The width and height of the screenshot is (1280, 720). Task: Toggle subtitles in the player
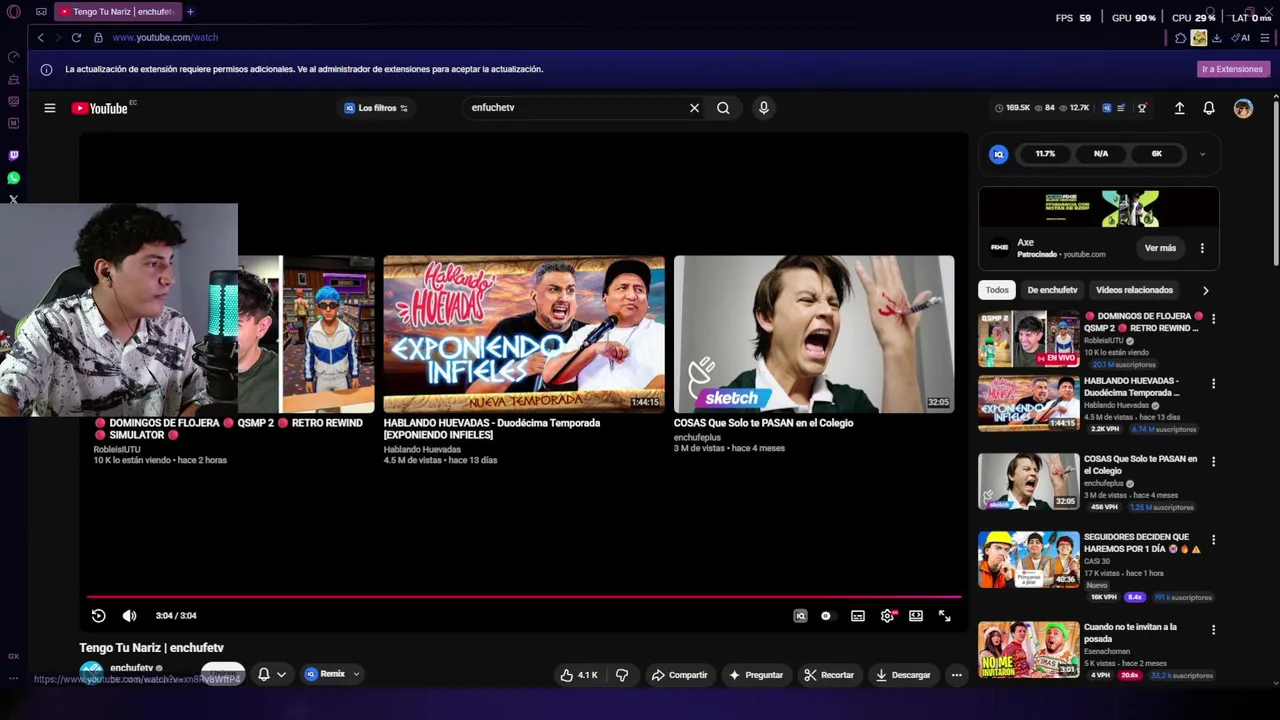[x=858, y=616]
